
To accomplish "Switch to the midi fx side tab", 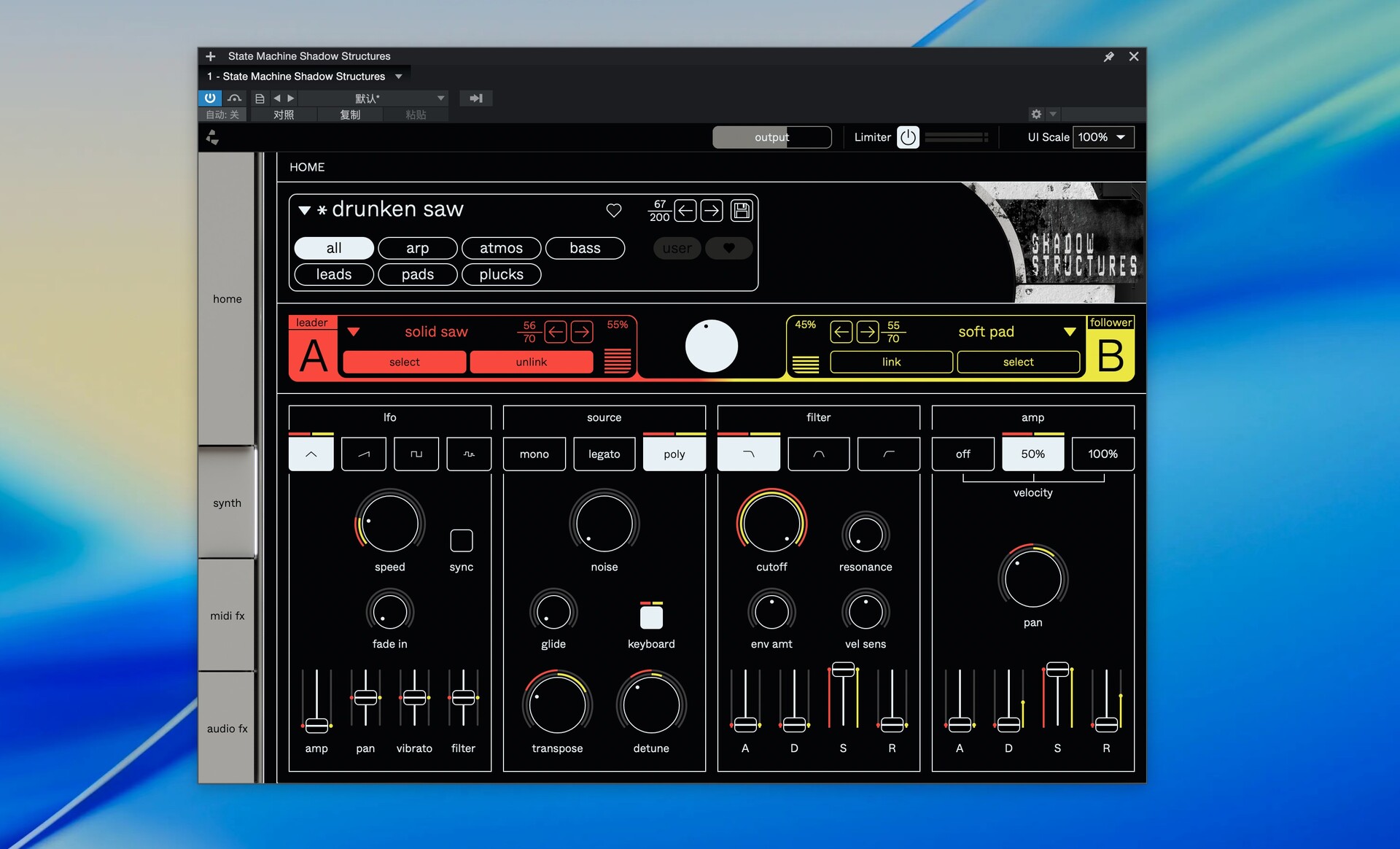I will [227, 616].
